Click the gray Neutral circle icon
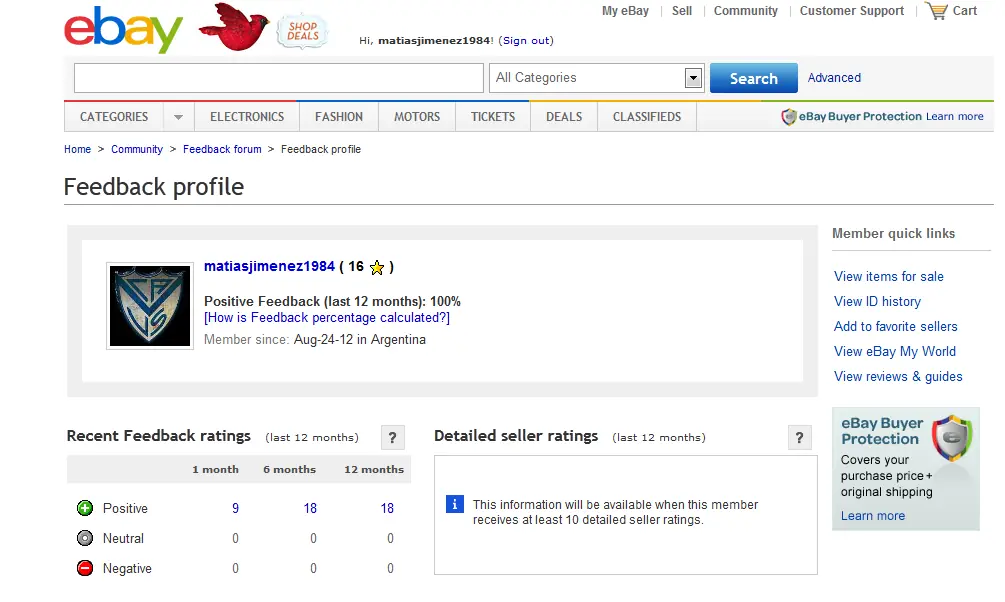This screenshot has height=602, width=1005. click(x=85, y=538)
